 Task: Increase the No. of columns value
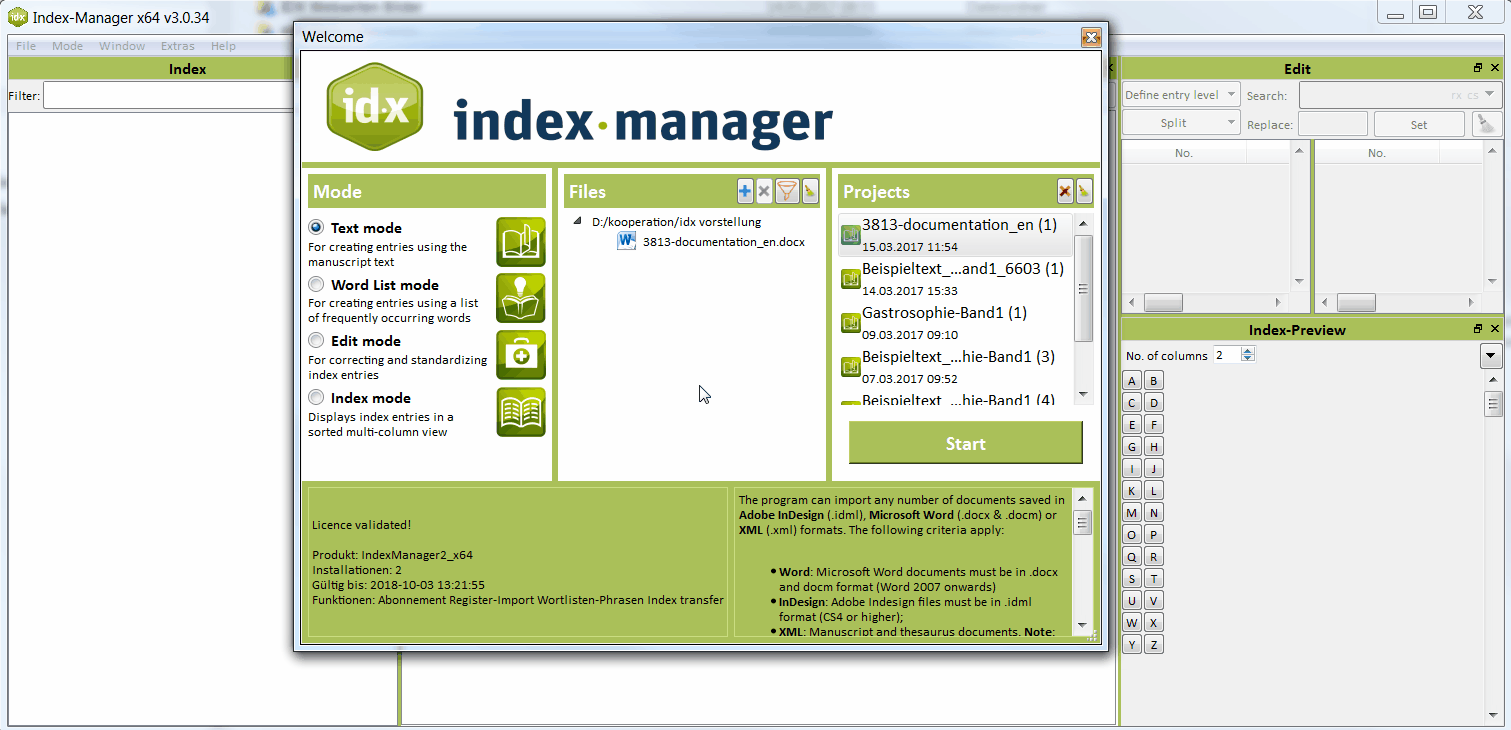(x=1247, y=350)
